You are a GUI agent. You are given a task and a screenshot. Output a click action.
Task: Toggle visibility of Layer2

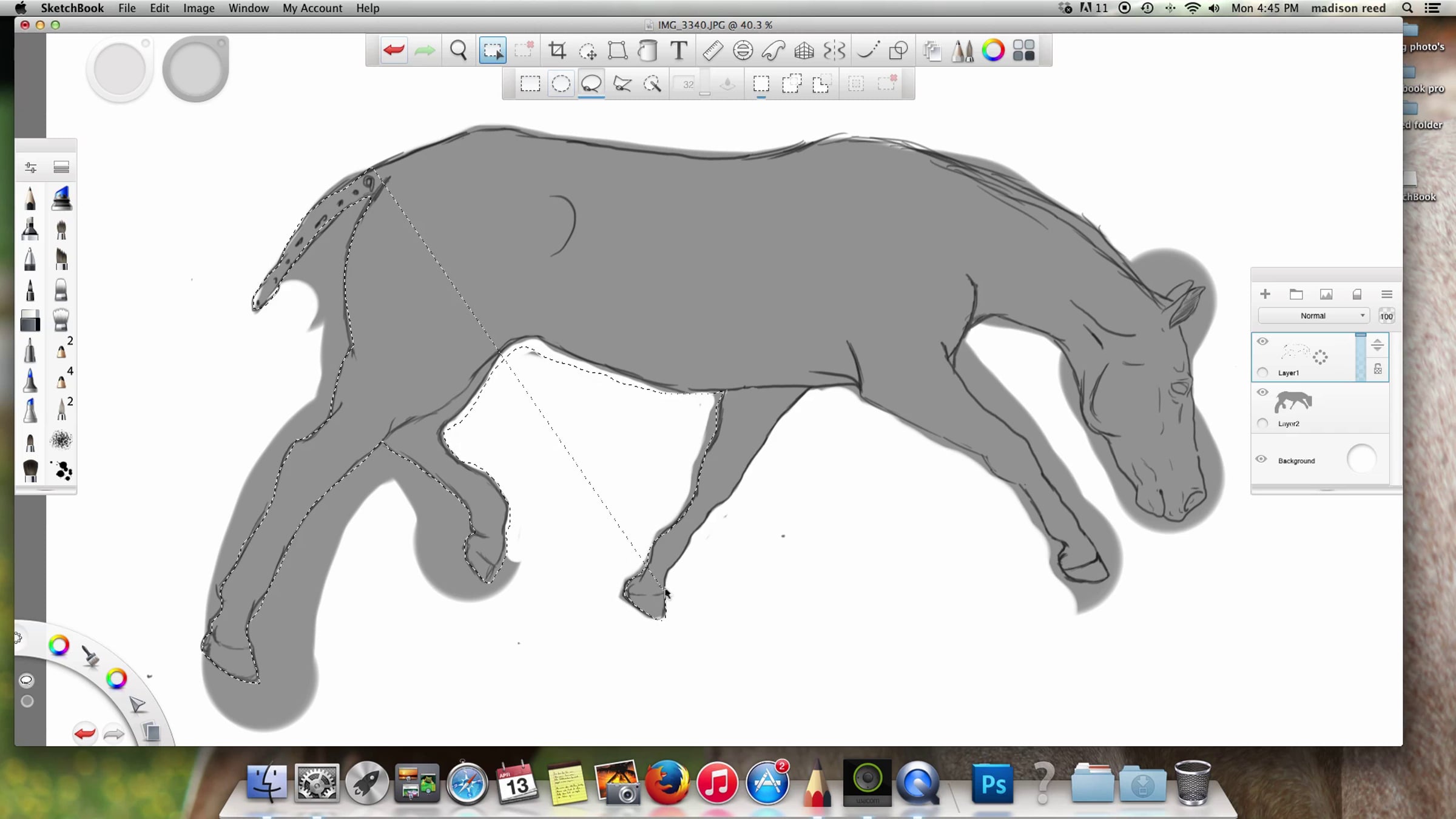point(1262,393)
